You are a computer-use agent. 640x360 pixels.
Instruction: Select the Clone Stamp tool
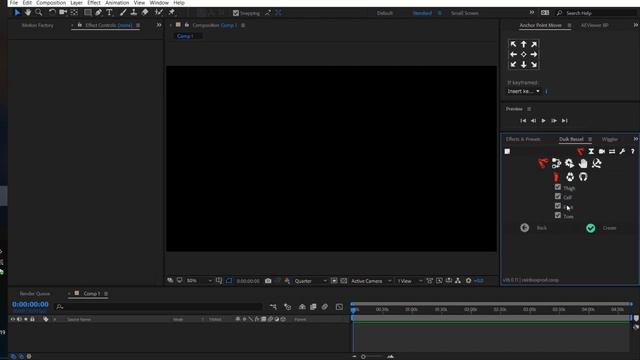(x=133, y=13)
